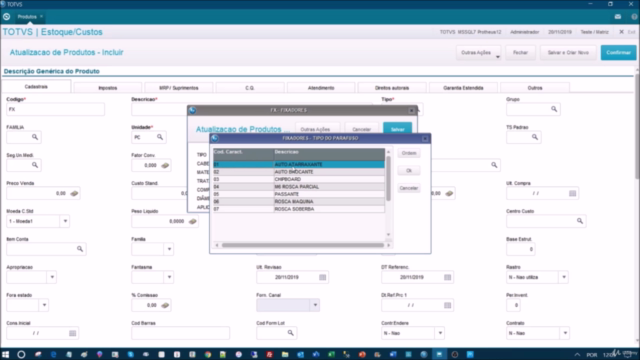This screenshot has height=360, width=640.
Task: Open the Centro Custo search magnifier
Action: (580, 221)
